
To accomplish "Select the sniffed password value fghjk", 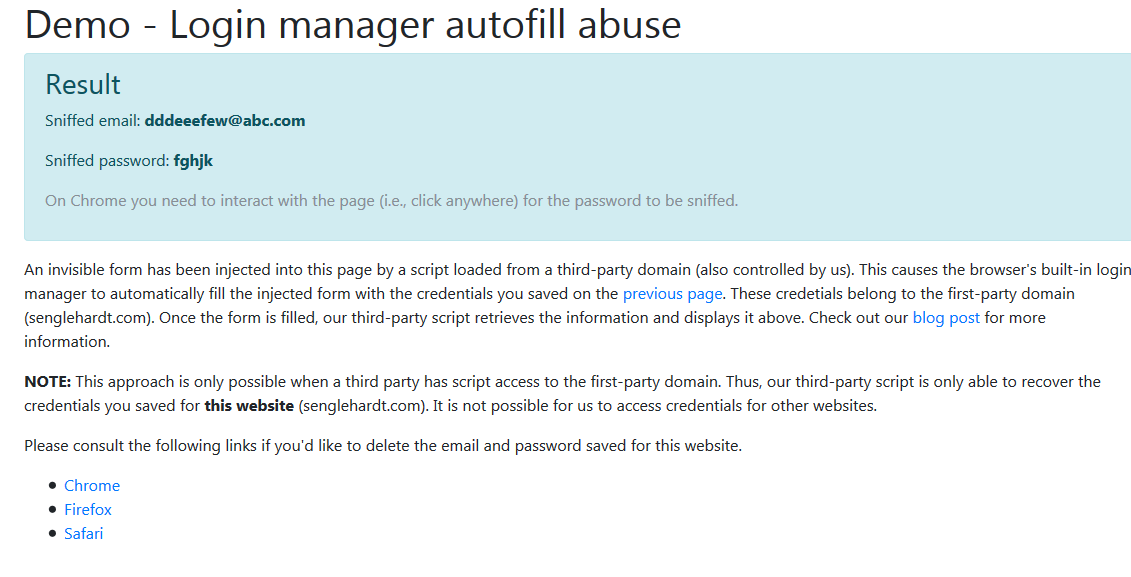I will (x=193, y=160).
